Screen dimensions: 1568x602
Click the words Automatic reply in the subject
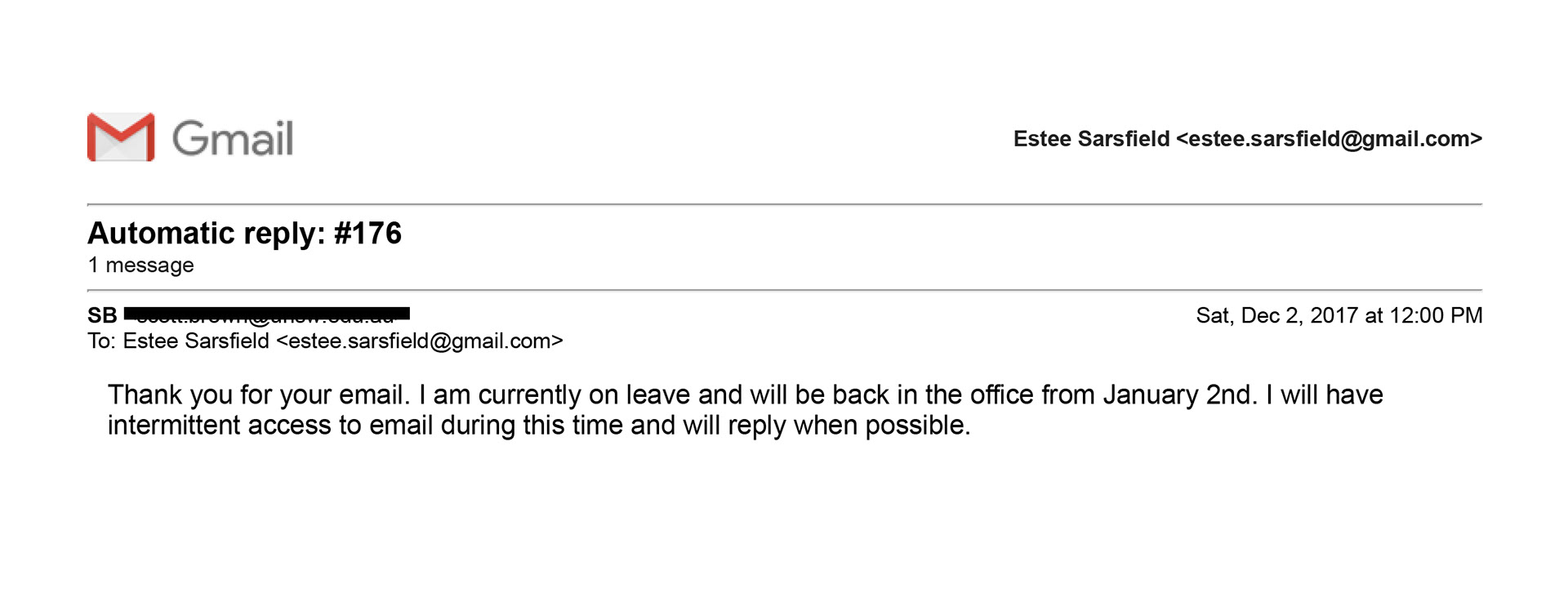point(207,234)
